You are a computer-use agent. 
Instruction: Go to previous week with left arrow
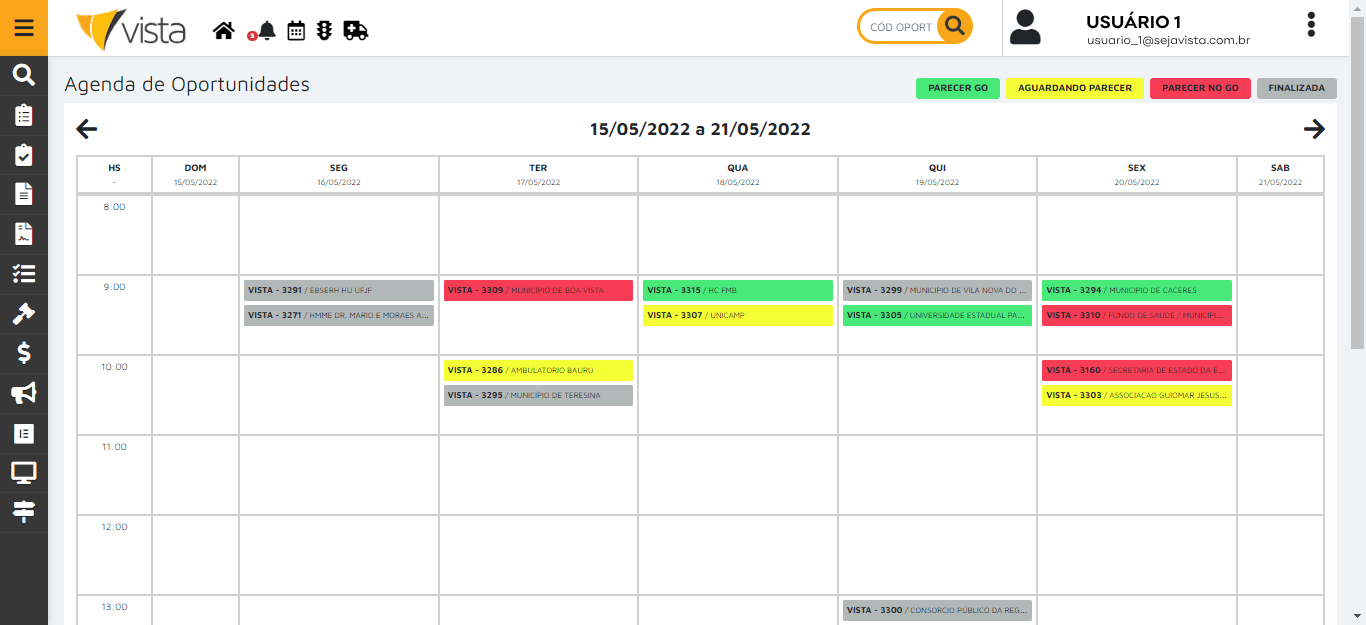(87, 129)
